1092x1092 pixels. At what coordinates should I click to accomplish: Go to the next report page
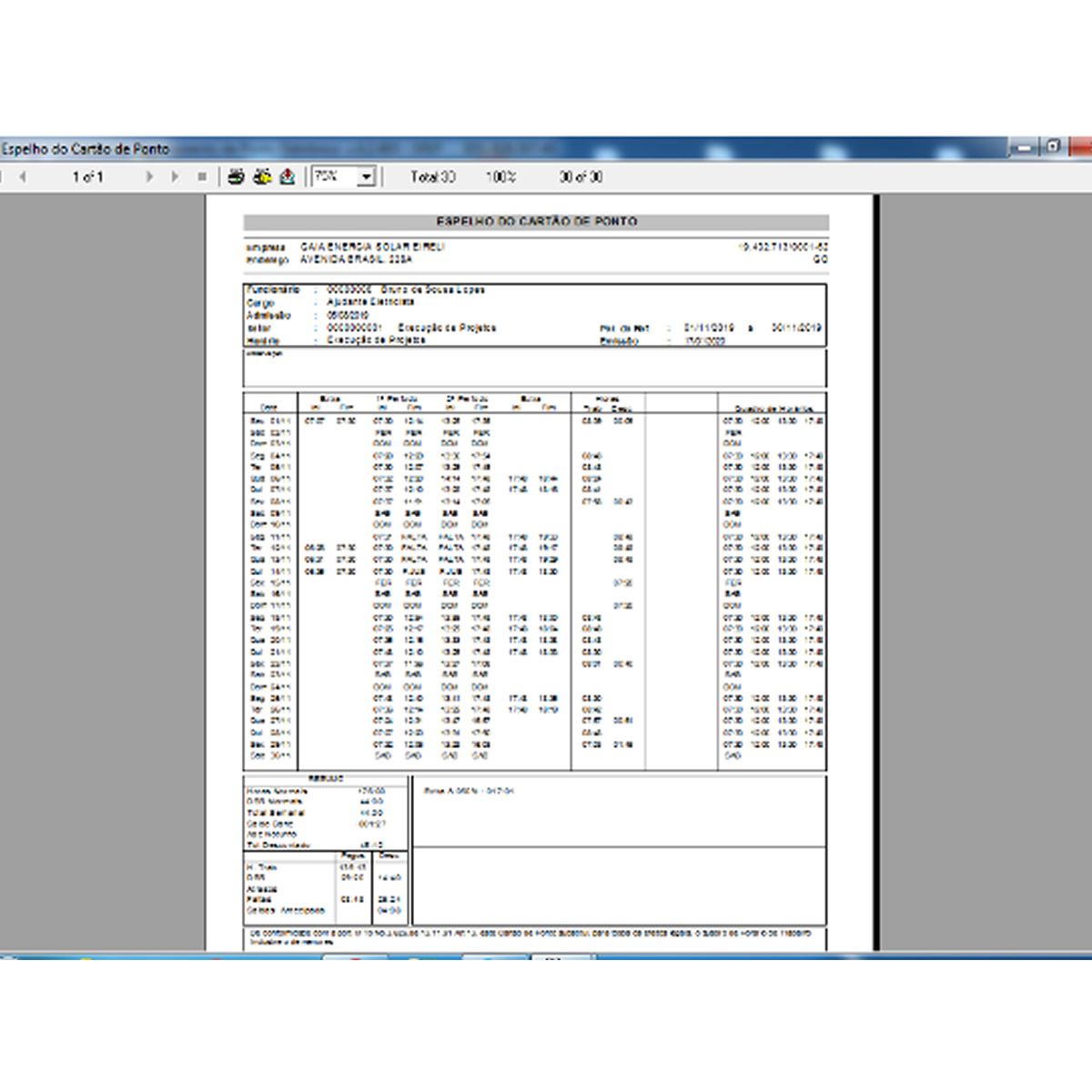coord(150,177)
